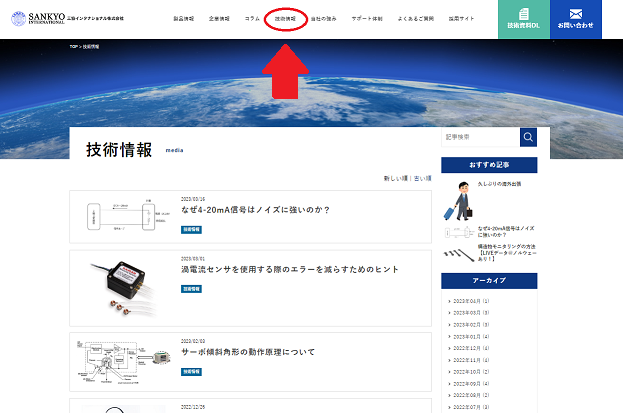The image size is (623, 413).
Task: Open archive 2022年09月 (4)
Action: coord(471,384)
